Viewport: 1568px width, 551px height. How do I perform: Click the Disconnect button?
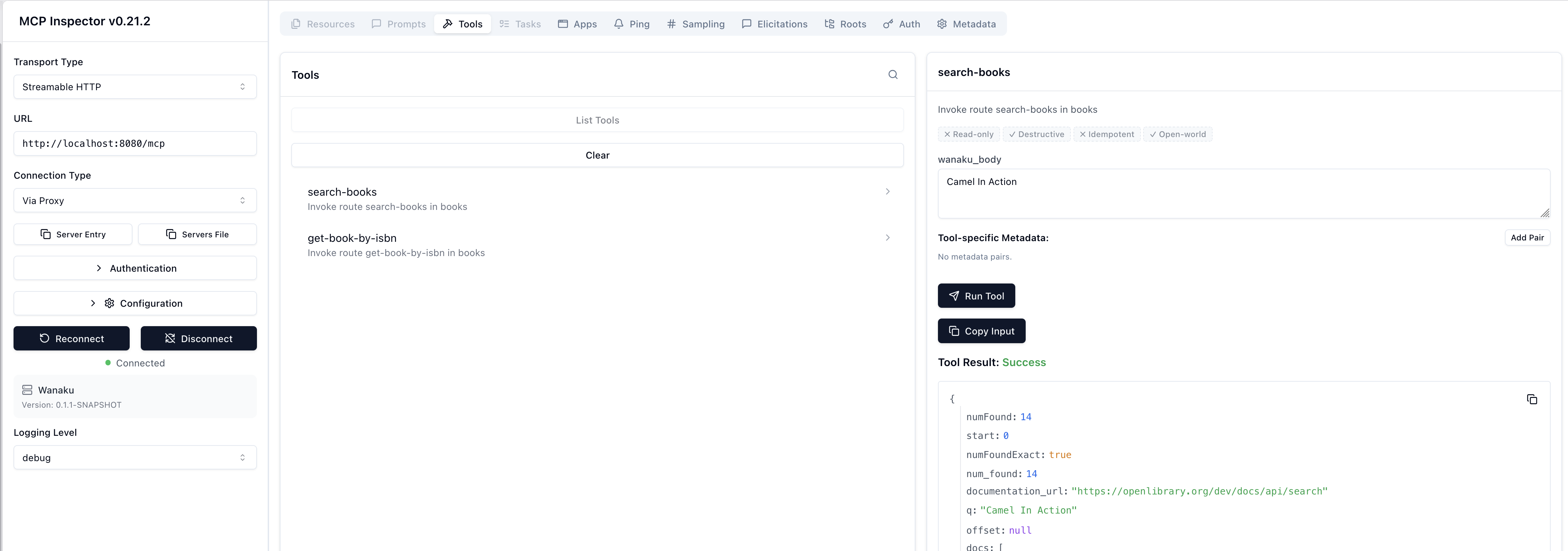[198, 339]
